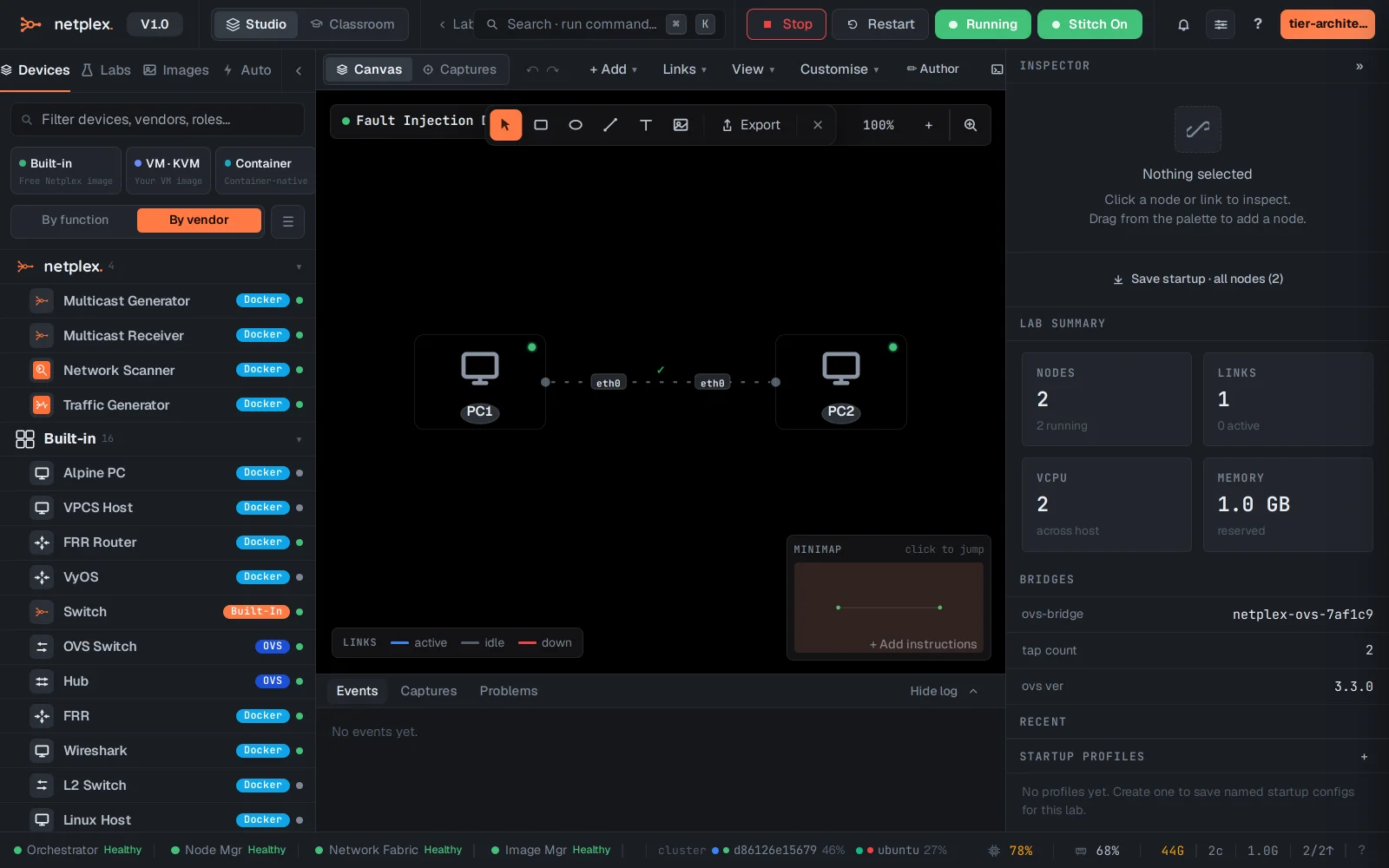1389x868 pixels.
Task: Open the notifications bell
Action: (1183, 24)
